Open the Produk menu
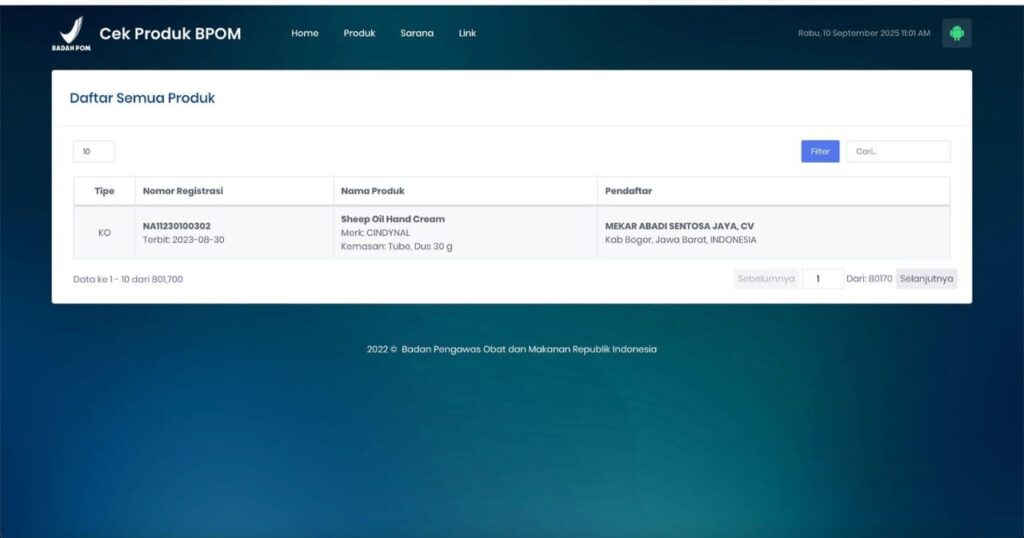 (359, 33)
